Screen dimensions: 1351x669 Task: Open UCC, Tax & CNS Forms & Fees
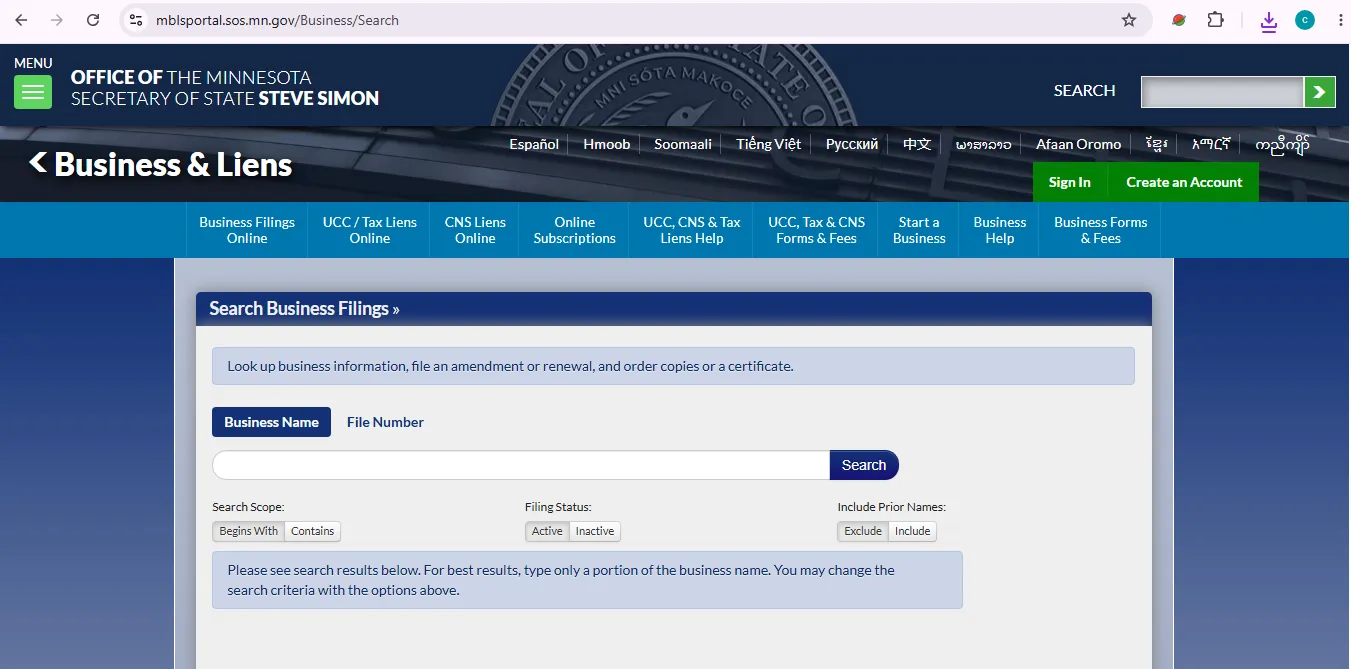tap(816, 230)
